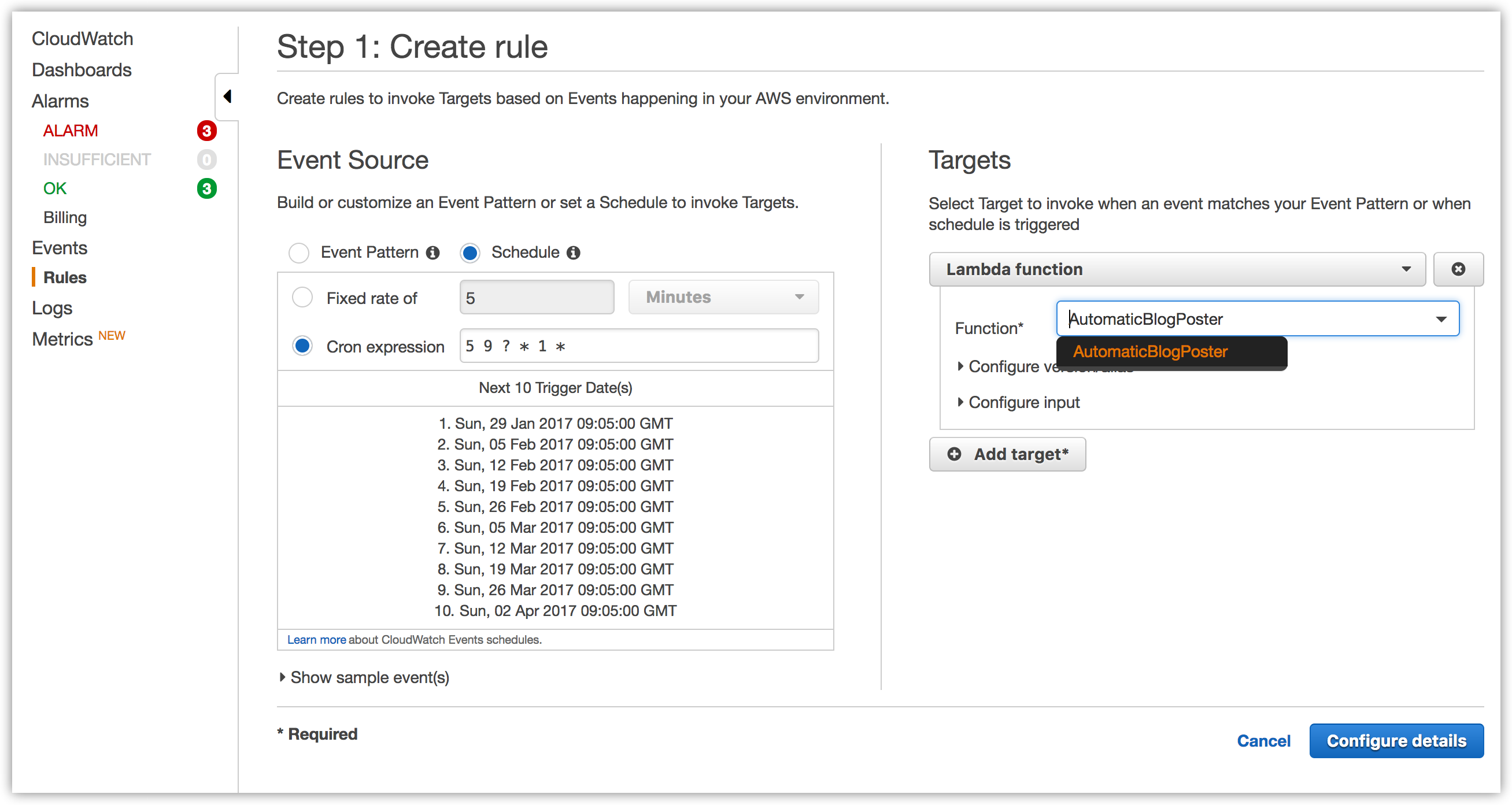Select the Cron expression radio button
Viewport: 1512px width, 805px height.
pyautogui.click(x=302, y=346)
